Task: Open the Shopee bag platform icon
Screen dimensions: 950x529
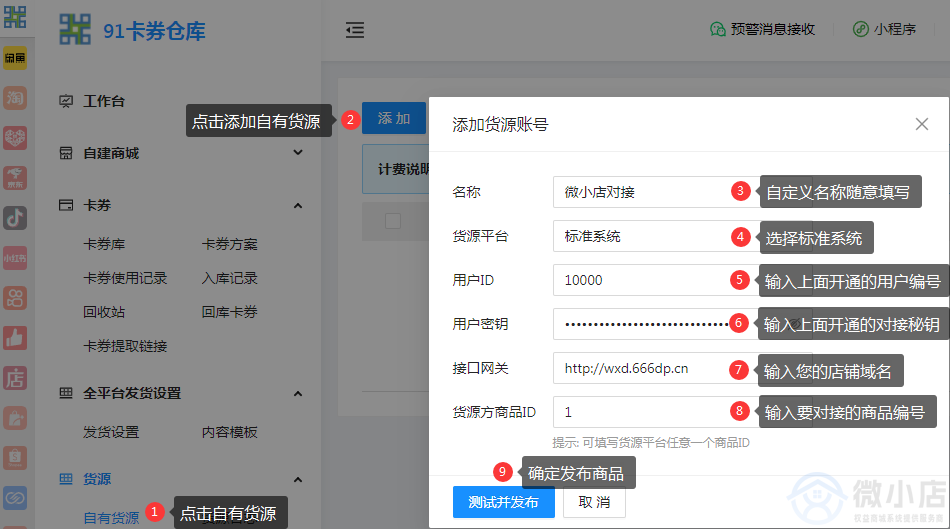Action: click(x=15, y=457)
